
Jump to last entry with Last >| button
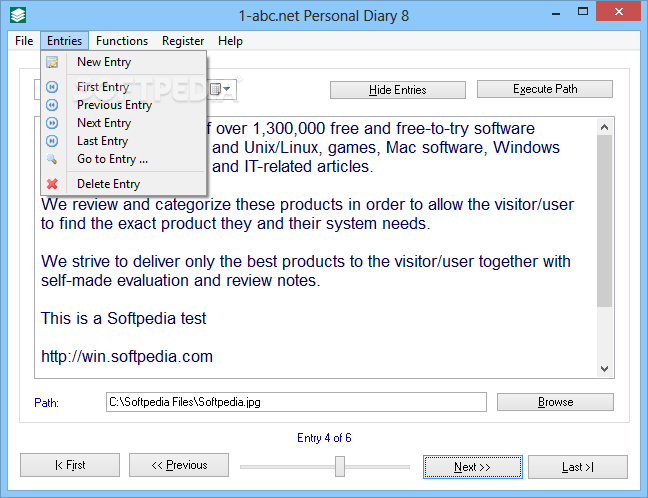point(578,467)
